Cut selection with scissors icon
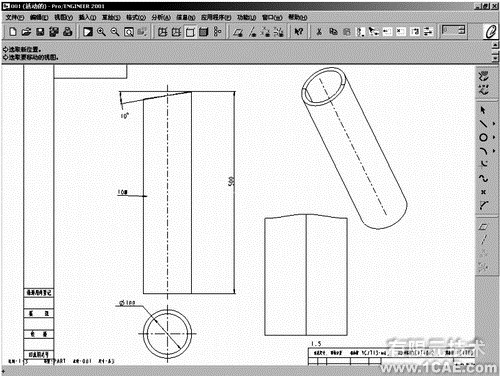500x376 pixels. point(319,32)
